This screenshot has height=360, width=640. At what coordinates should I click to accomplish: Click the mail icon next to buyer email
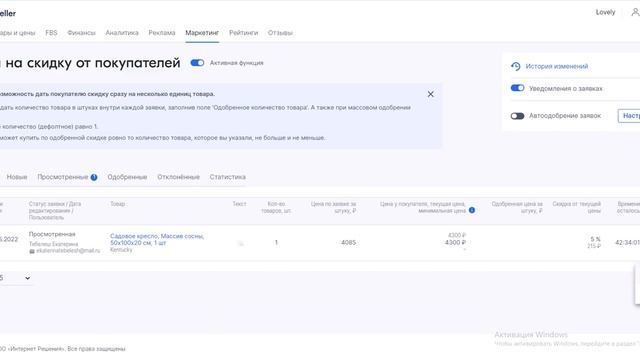click(x=32, y=251)
